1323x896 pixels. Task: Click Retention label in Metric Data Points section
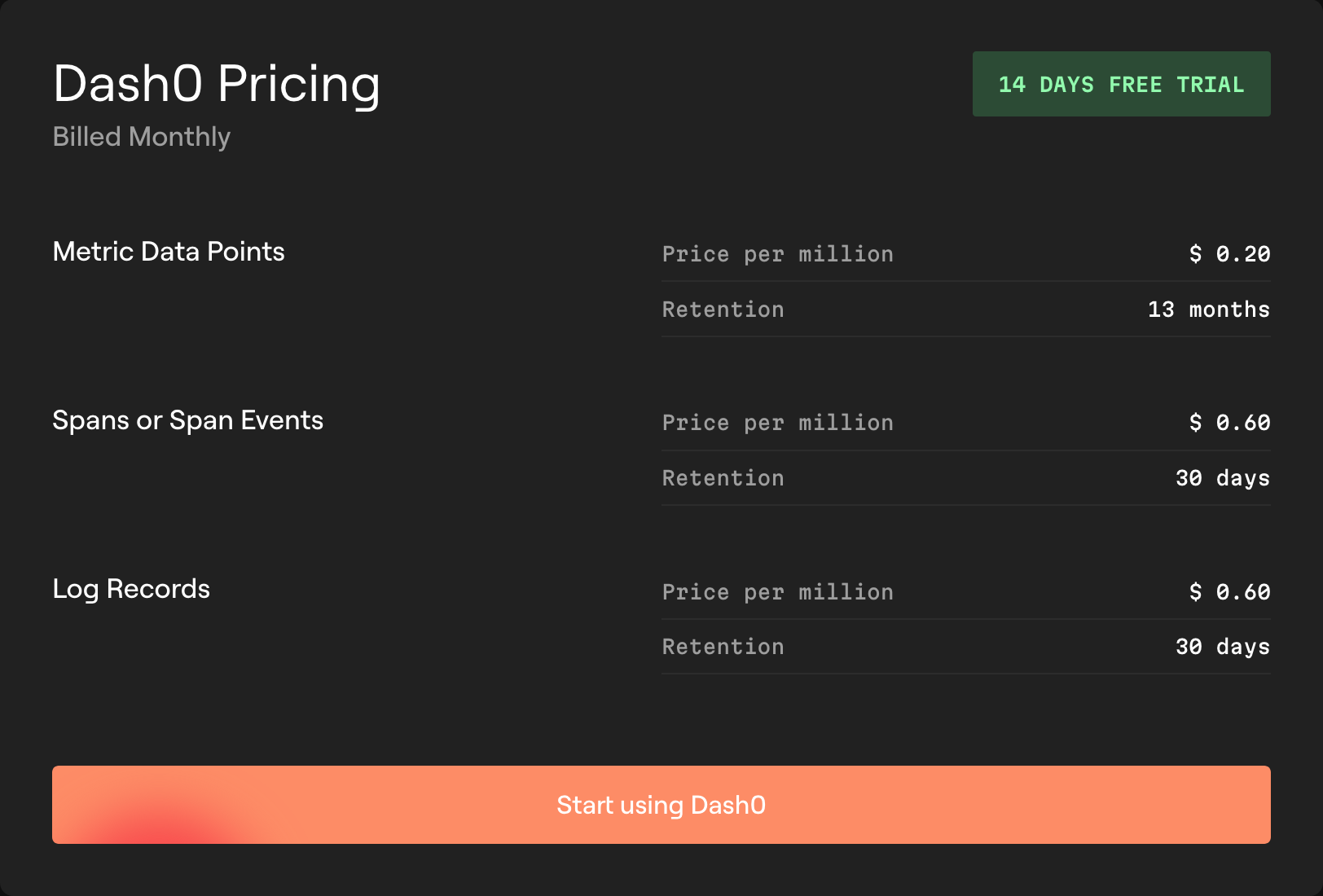click(723, 310)
